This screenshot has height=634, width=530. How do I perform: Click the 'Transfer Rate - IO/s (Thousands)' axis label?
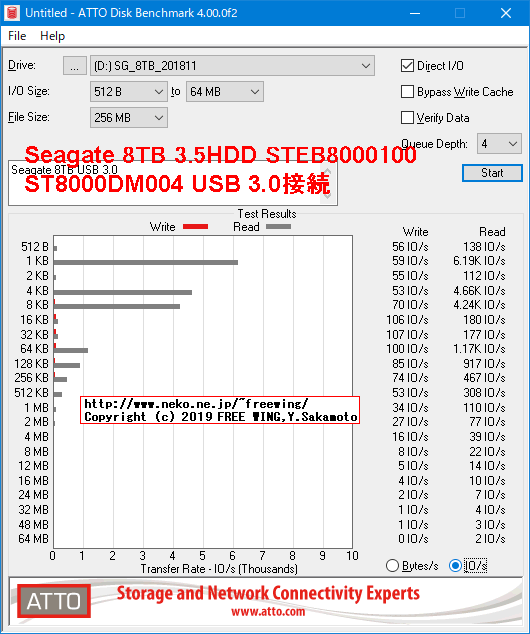[219, 569]
